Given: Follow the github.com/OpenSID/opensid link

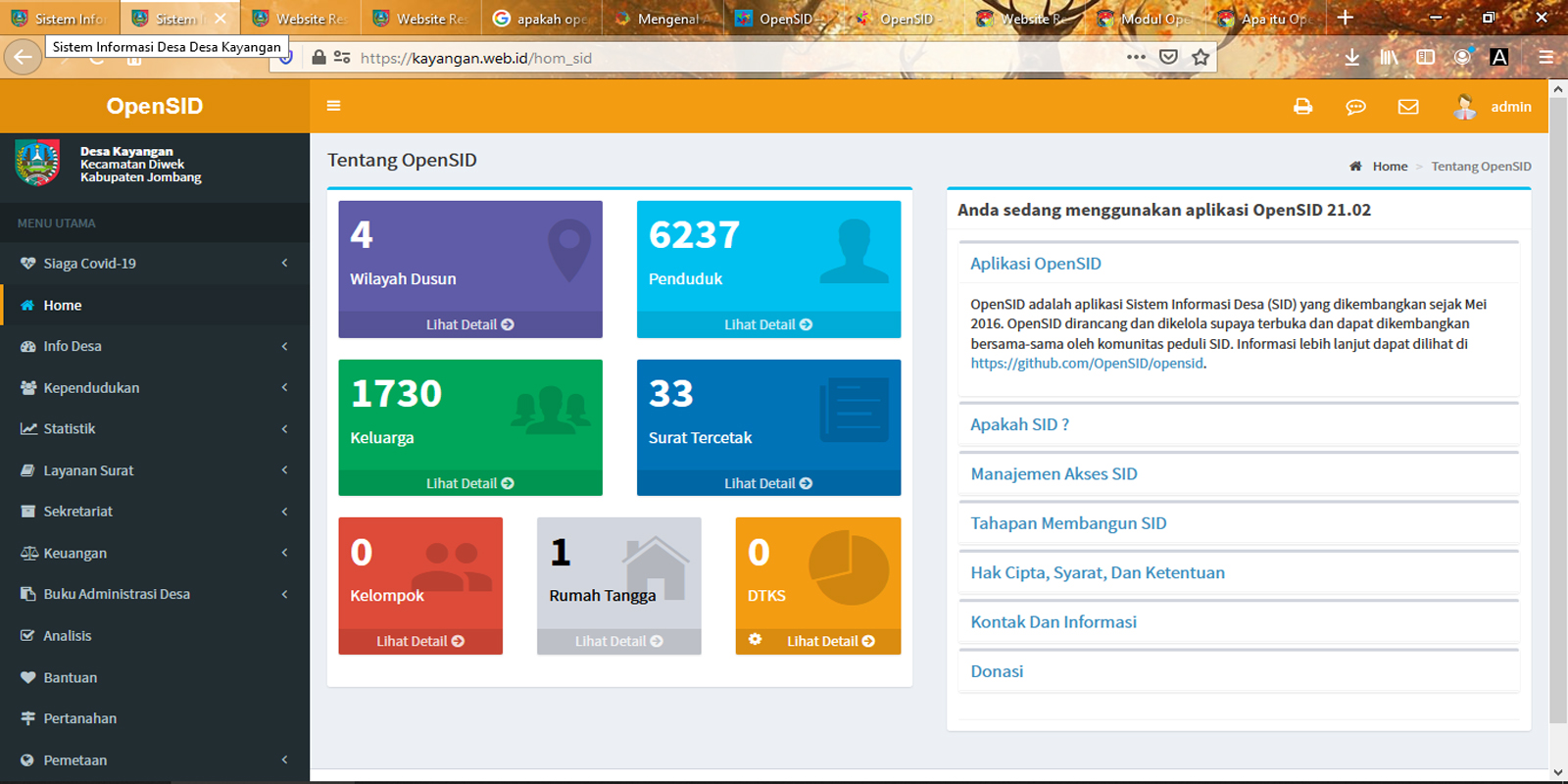Looking at the screenshot, I should click(x=1087, y=364).
